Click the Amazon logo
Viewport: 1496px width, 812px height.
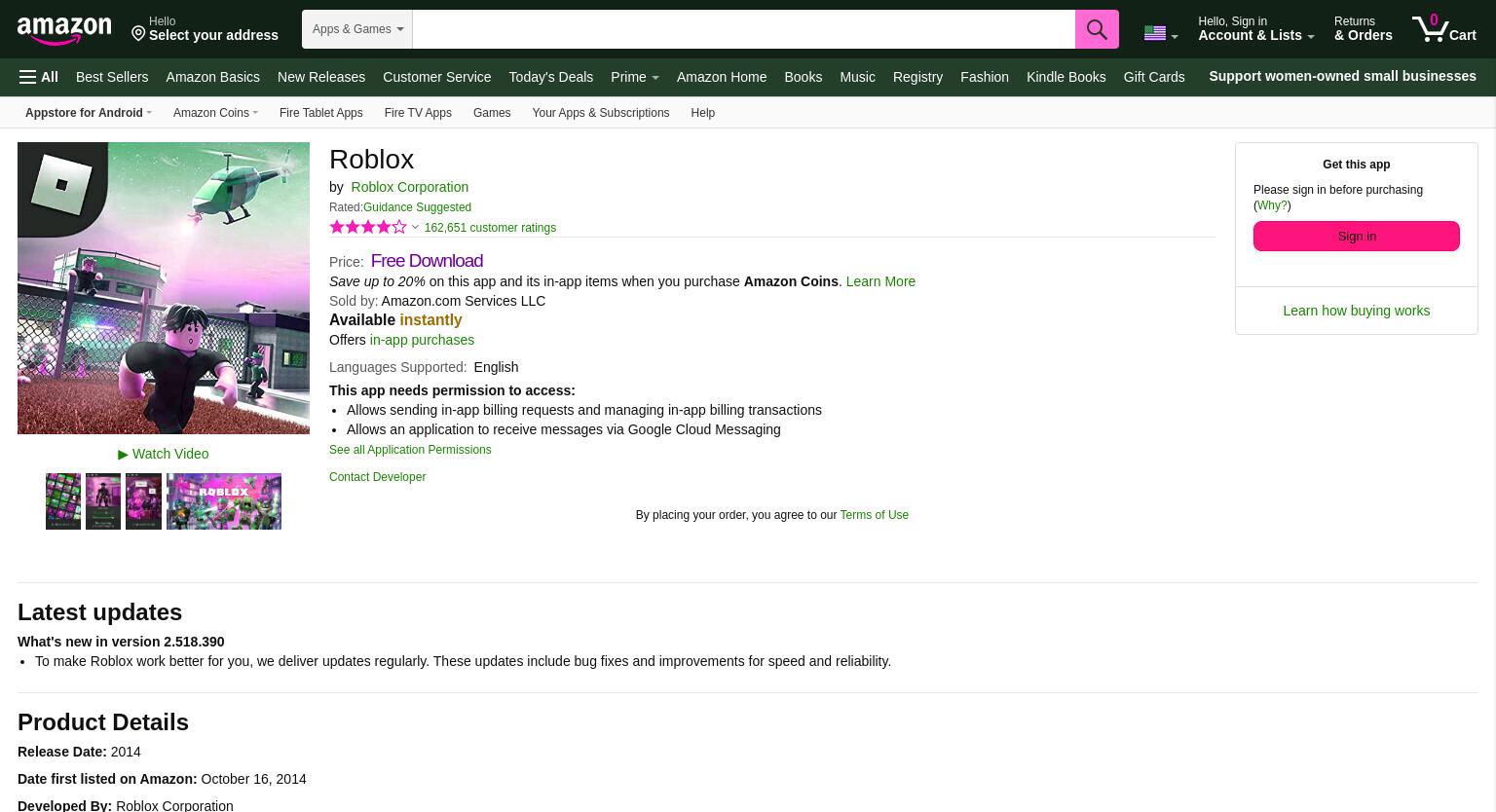tap(64, 30)
